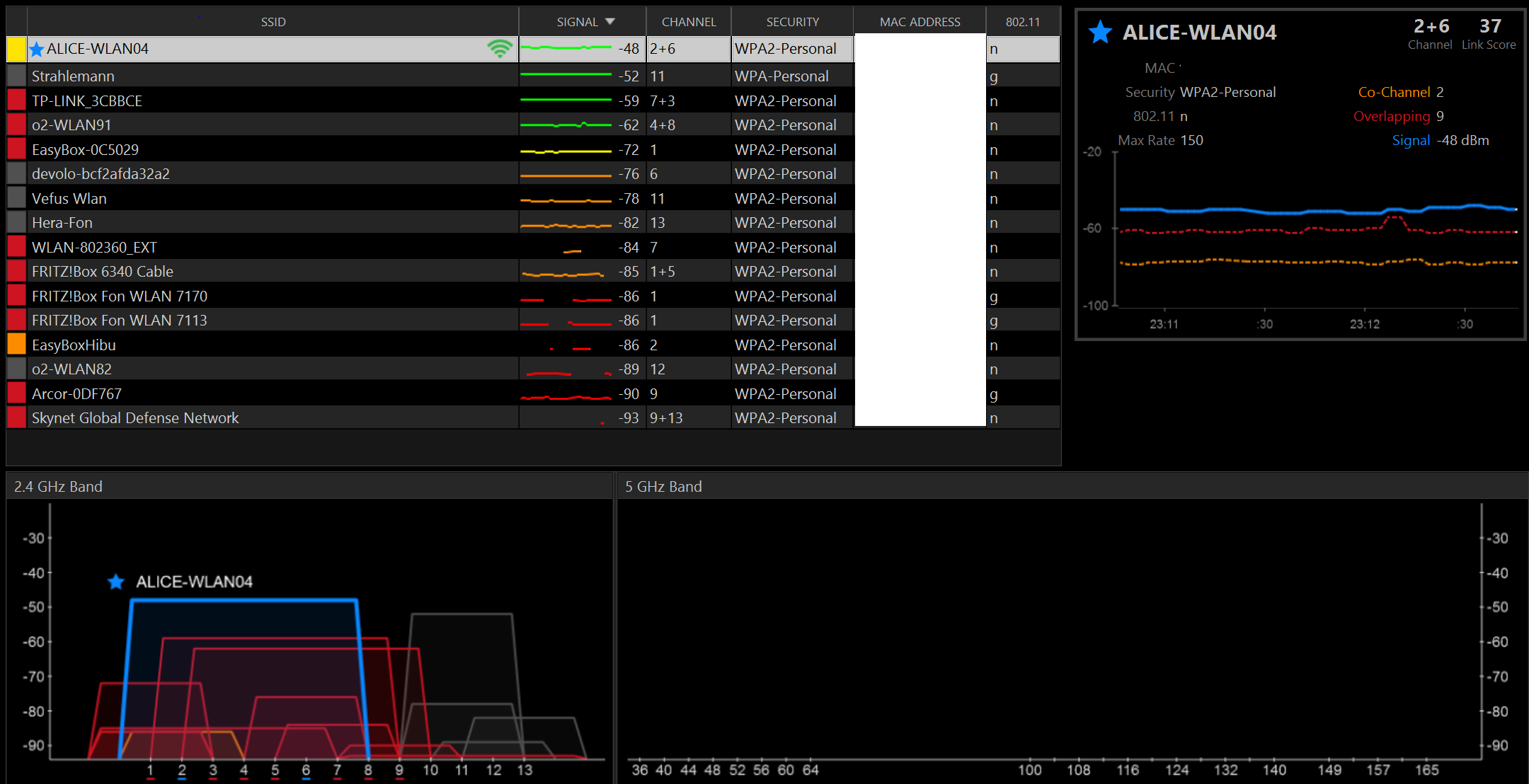Click the orange swatch beside EasyBoxHibu
The width and height of the screenshot is (1529, 784).
[16, 345]
